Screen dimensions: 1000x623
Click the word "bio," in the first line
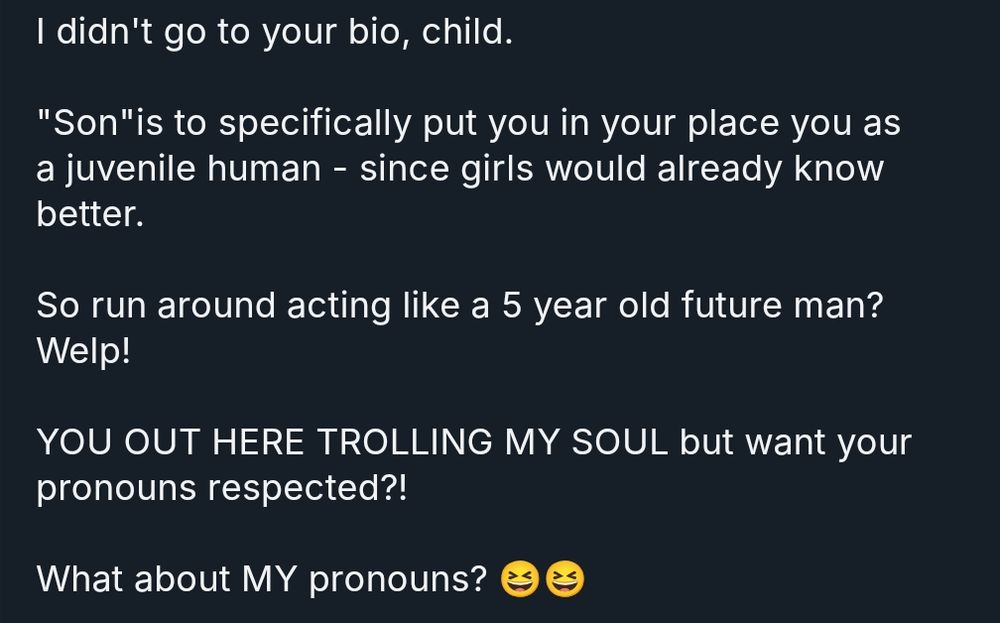(x=379, y=32)
